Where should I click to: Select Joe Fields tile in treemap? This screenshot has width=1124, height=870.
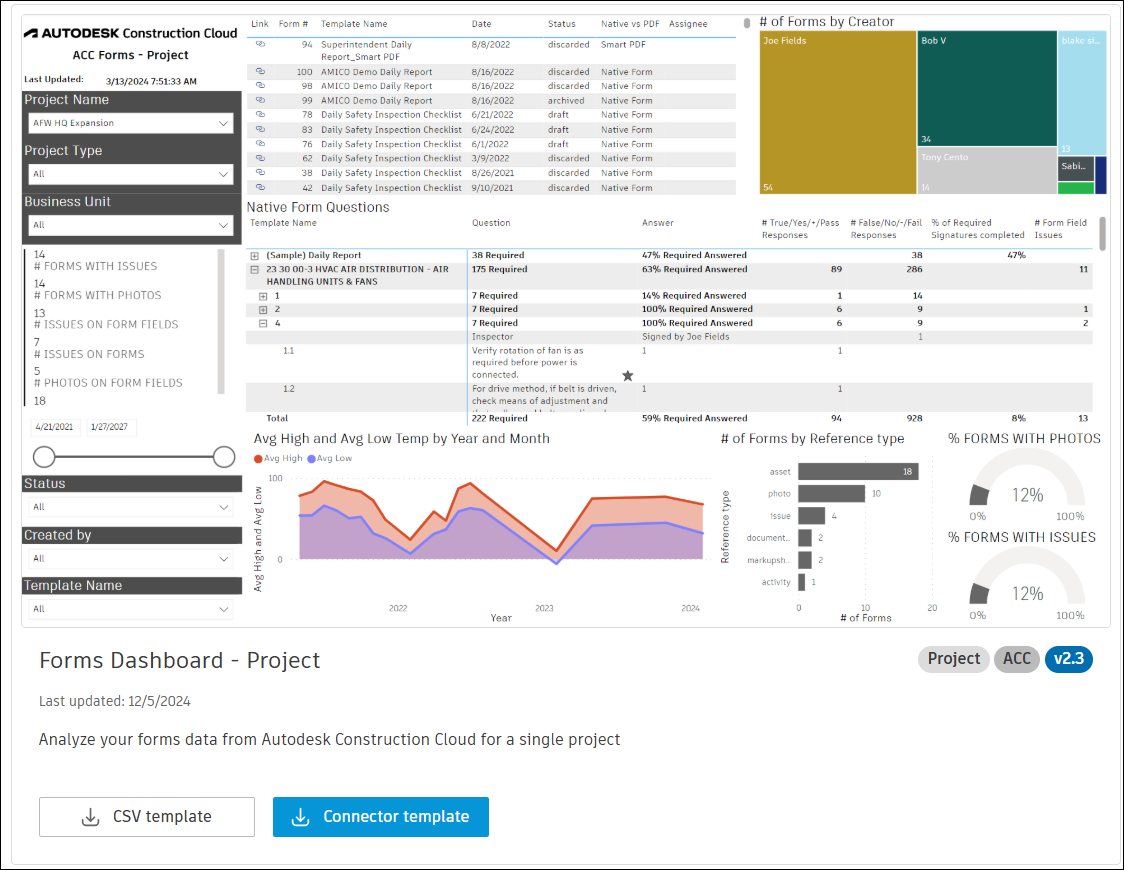837,113
